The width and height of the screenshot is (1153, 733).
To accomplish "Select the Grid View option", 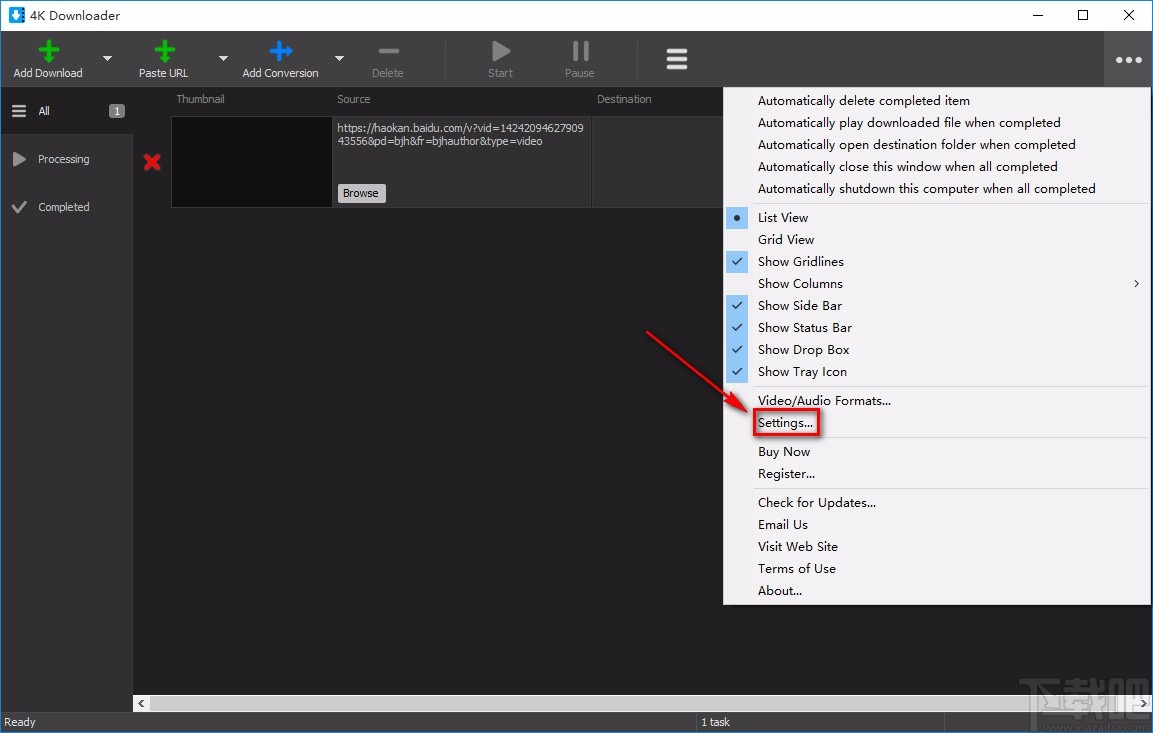I will coord(786,240).
